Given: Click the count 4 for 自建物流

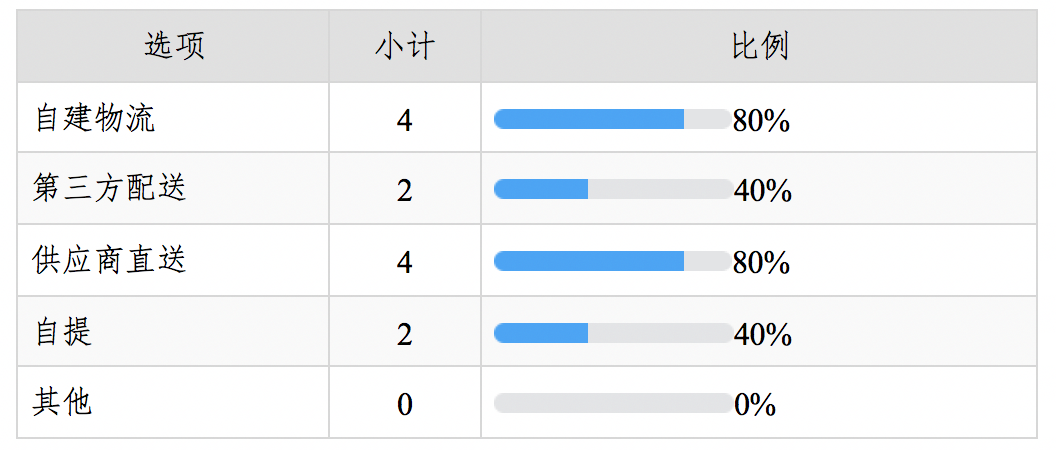Looking at the screenshot, I should pos(404,121).
